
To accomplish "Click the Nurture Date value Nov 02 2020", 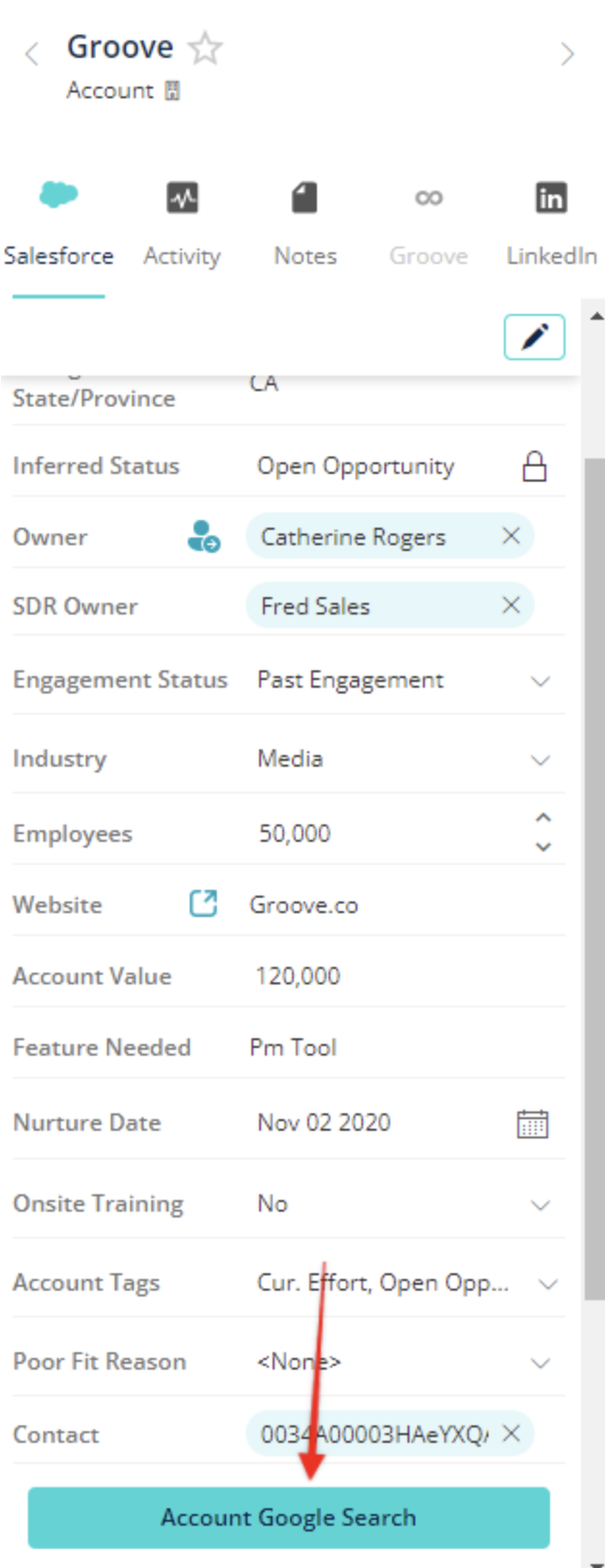I will coord(324,1122).
